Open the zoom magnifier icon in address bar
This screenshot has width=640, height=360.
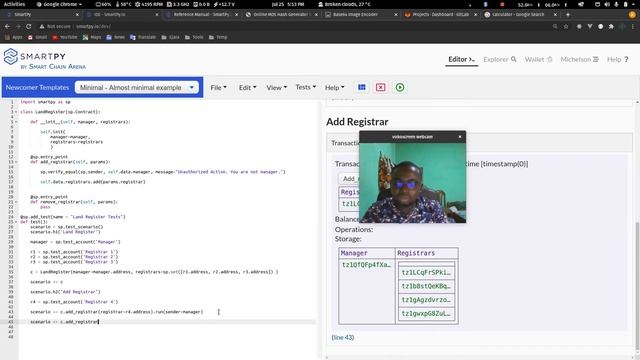coord(555,26)
